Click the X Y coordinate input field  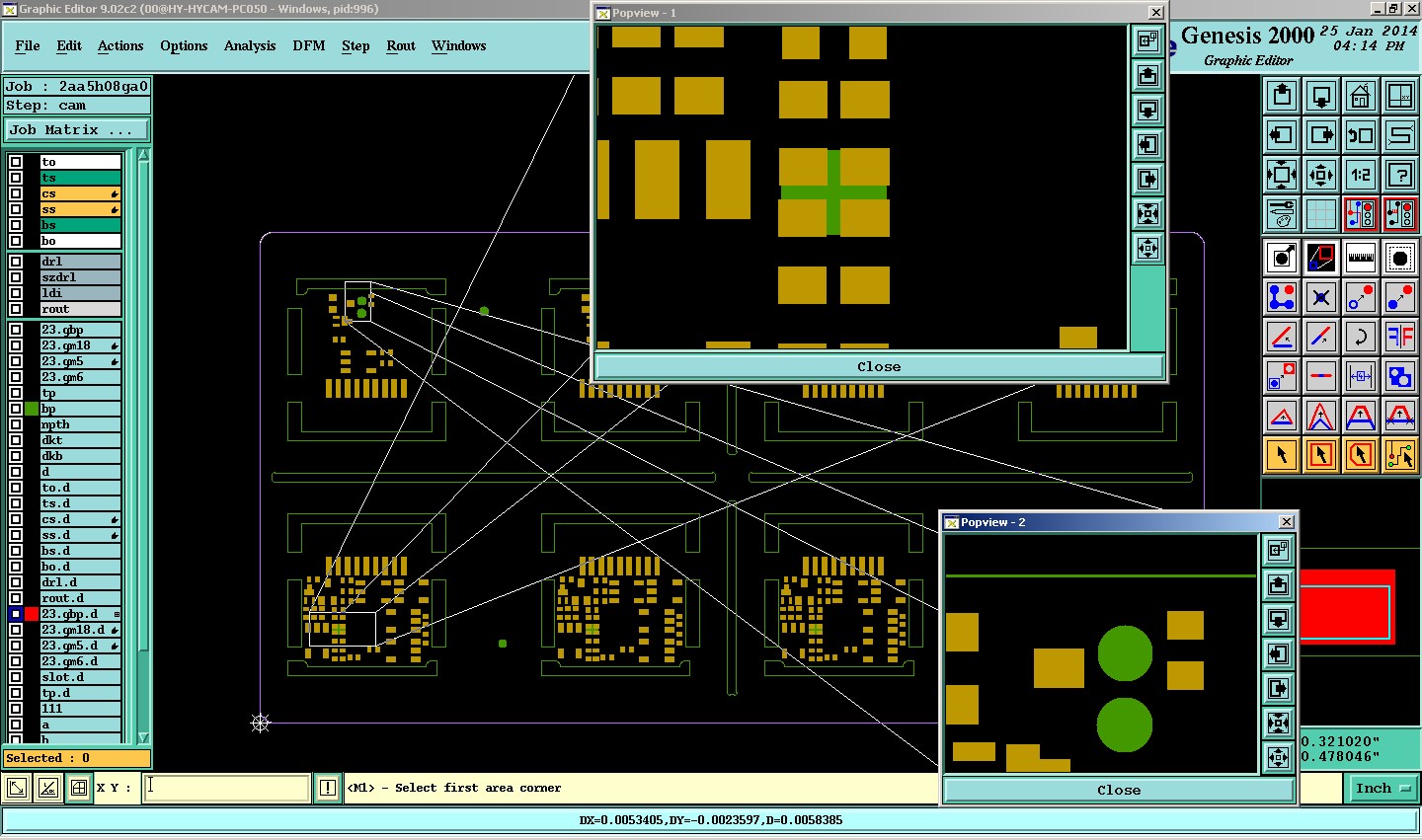pos(227,787)
